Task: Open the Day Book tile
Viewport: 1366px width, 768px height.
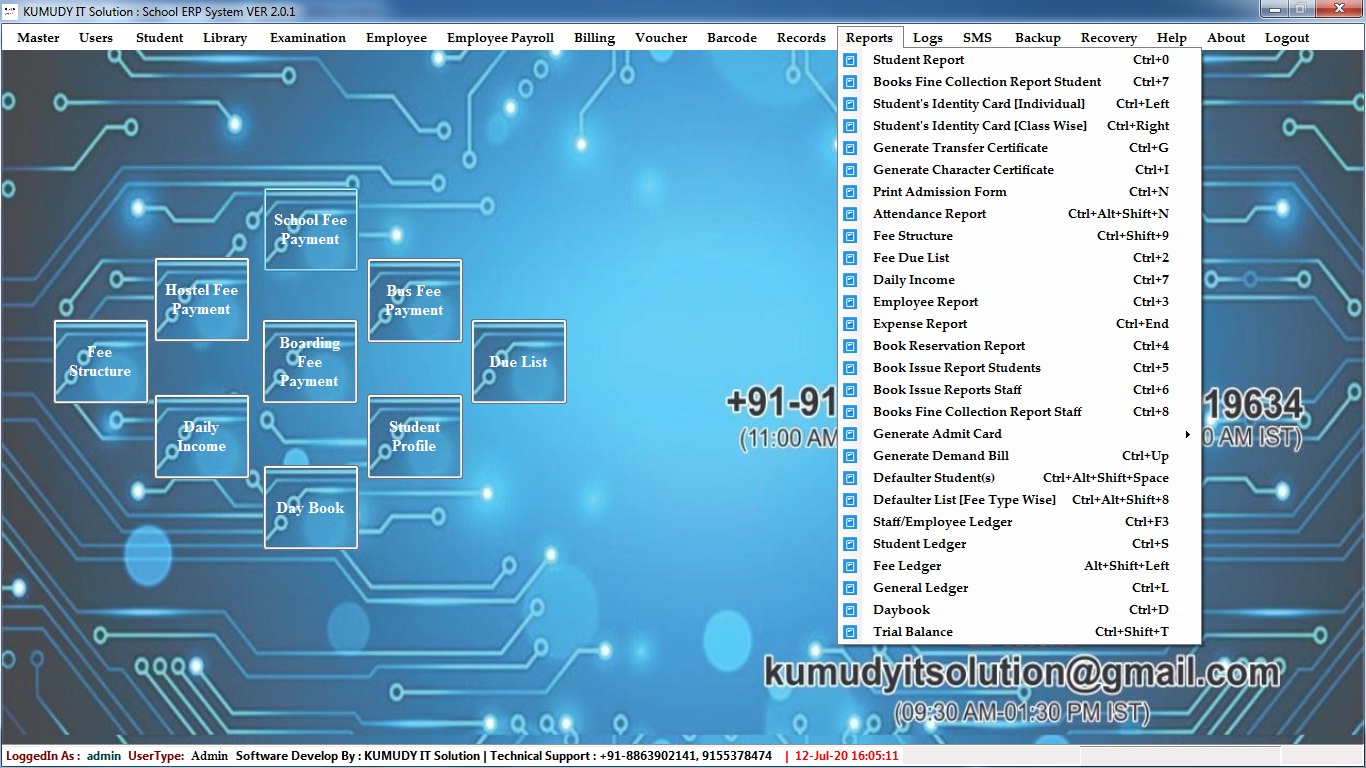Action: click(x=310, y=508)
